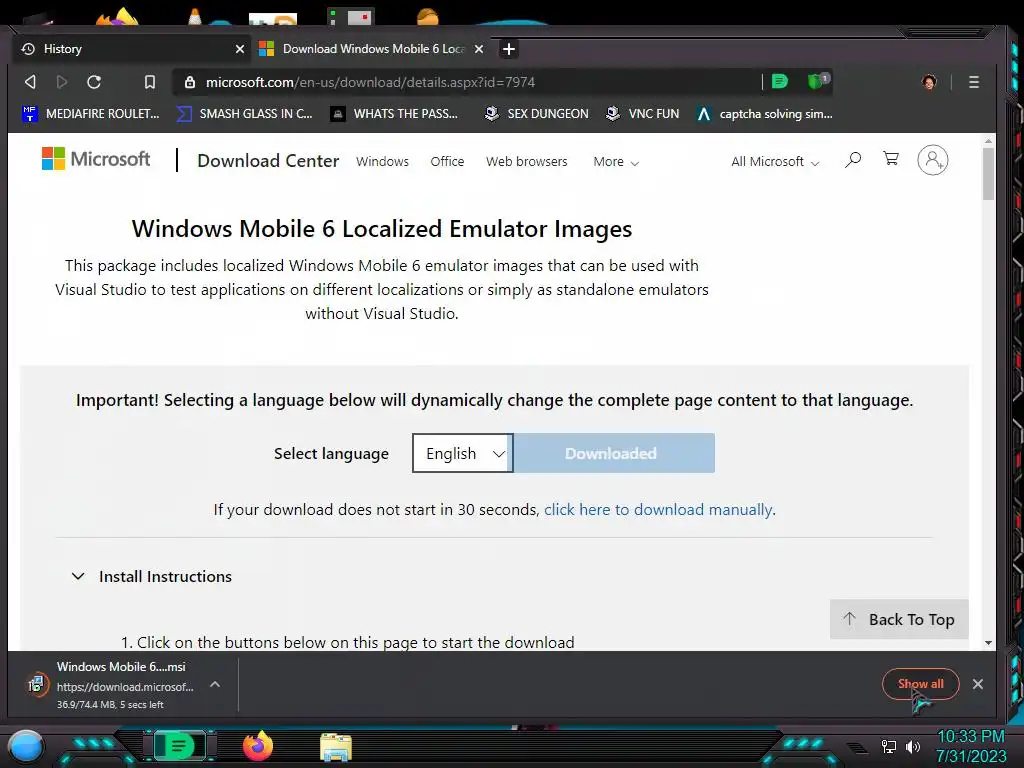Click the Start orb button
The height and width of the screenshot is (768, 1024).
point(26,747)
